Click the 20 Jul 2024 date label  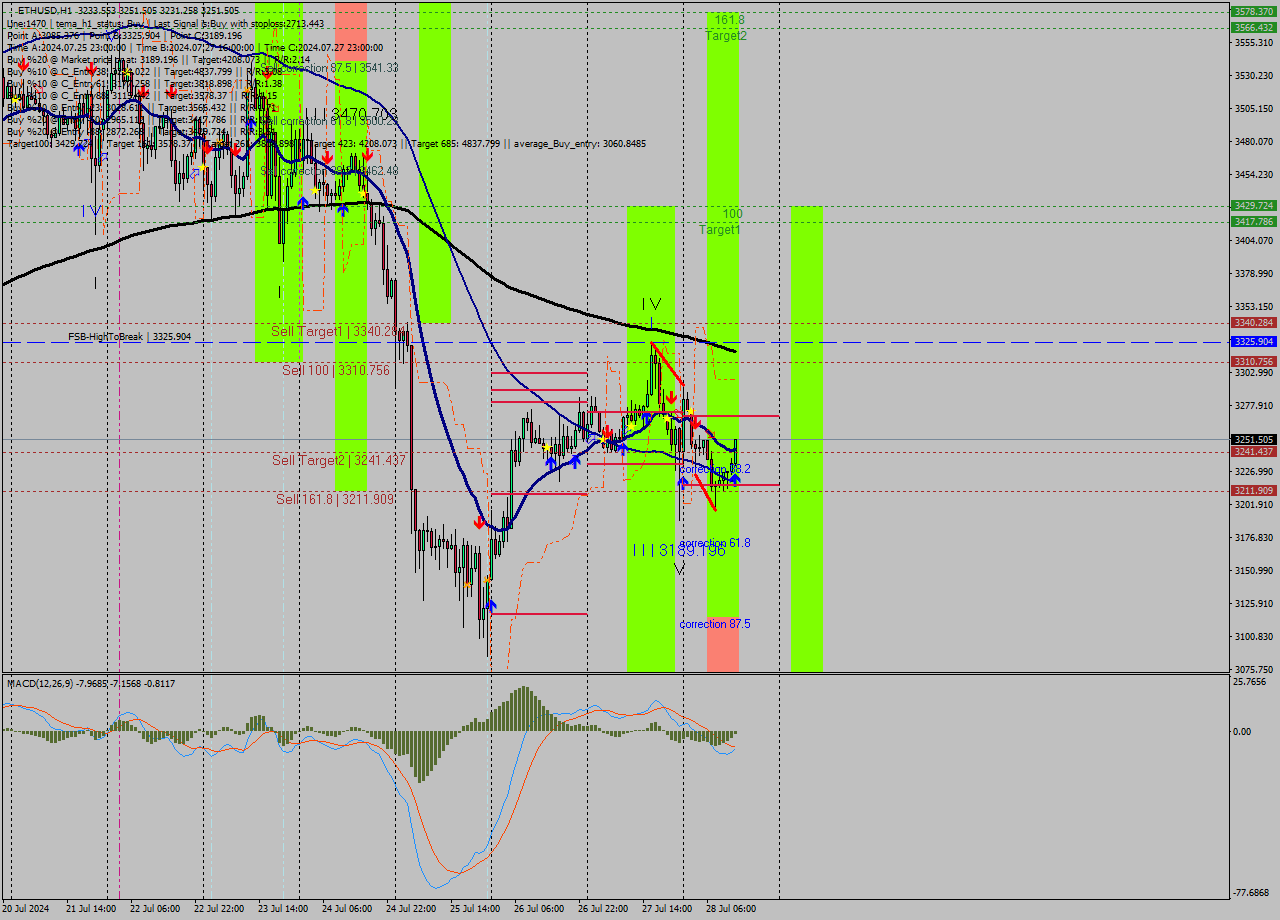click(24, 909)
